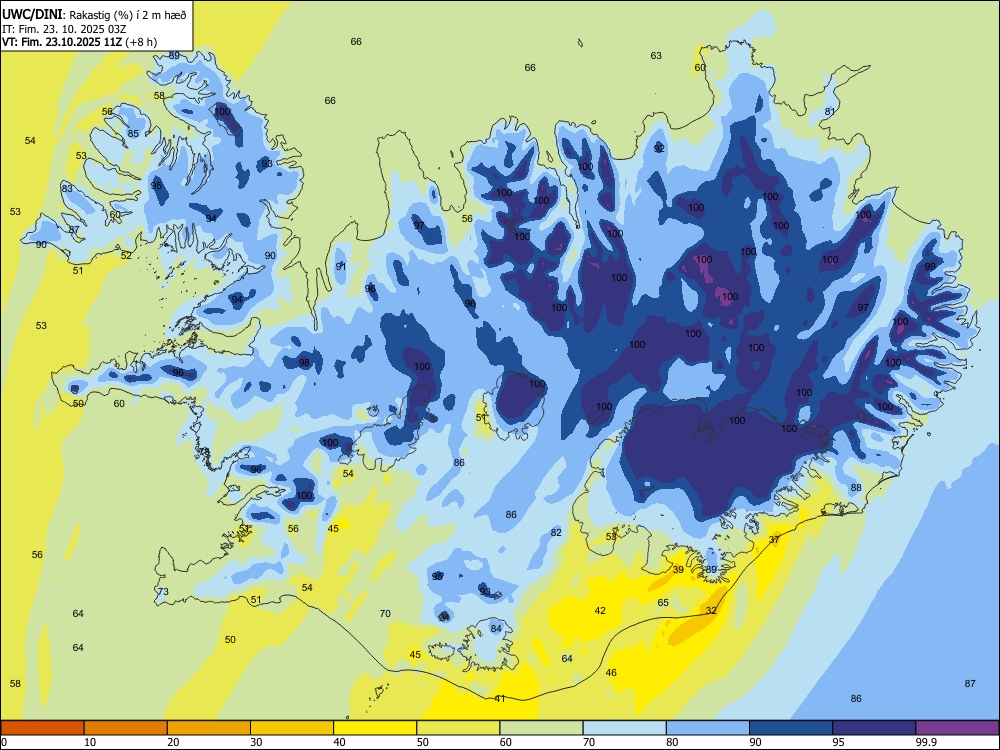Click the humidity value '82' on the map
The width and height of the screenshot is (1000, 750).
(556, 533)
